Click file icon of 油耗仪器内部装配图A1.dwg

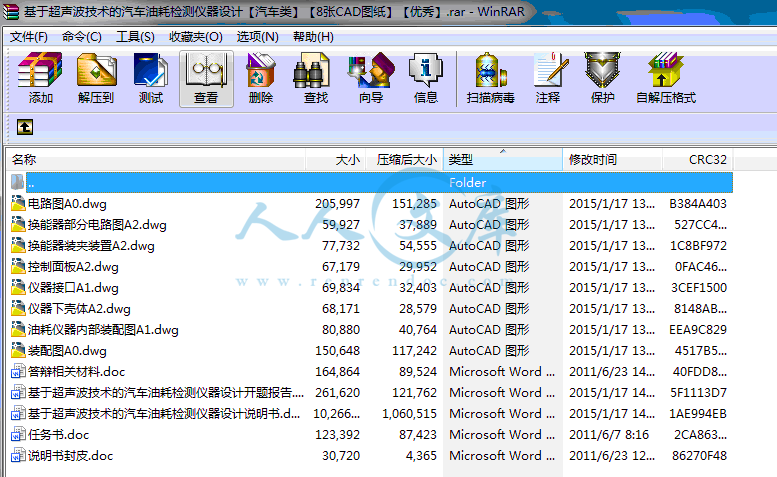[18, 329]
